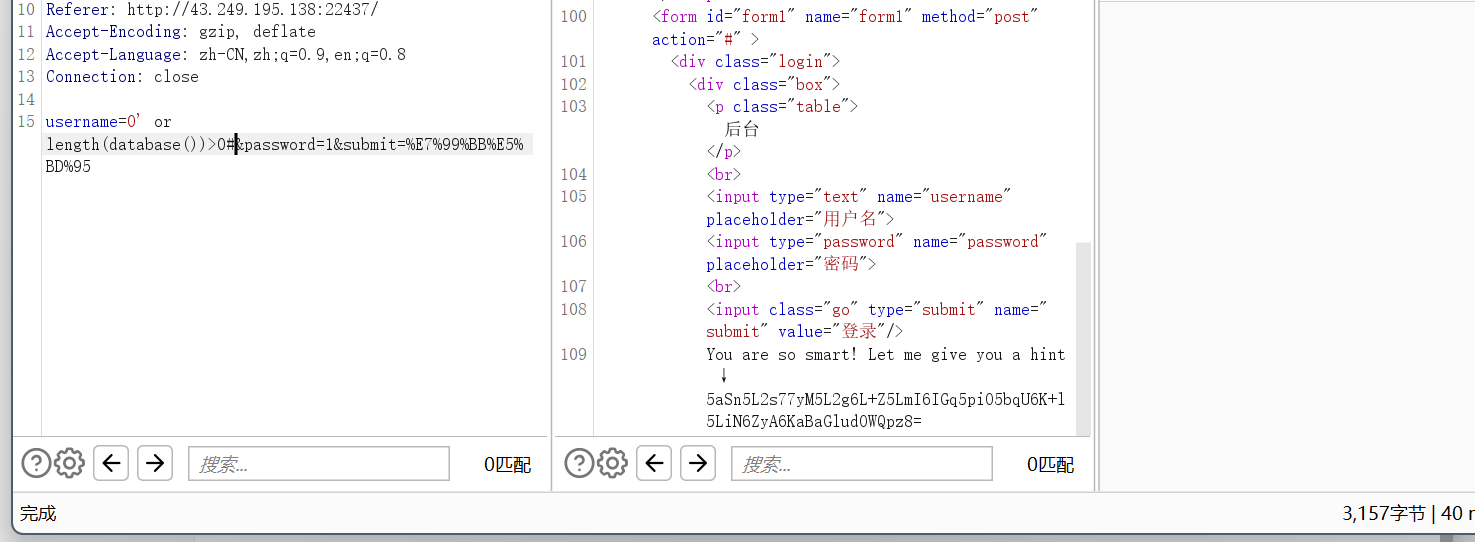Viewport: 1475px width, 542px height.
Task: Place cursor in username=0' or payload line
Action: point(108,122)
